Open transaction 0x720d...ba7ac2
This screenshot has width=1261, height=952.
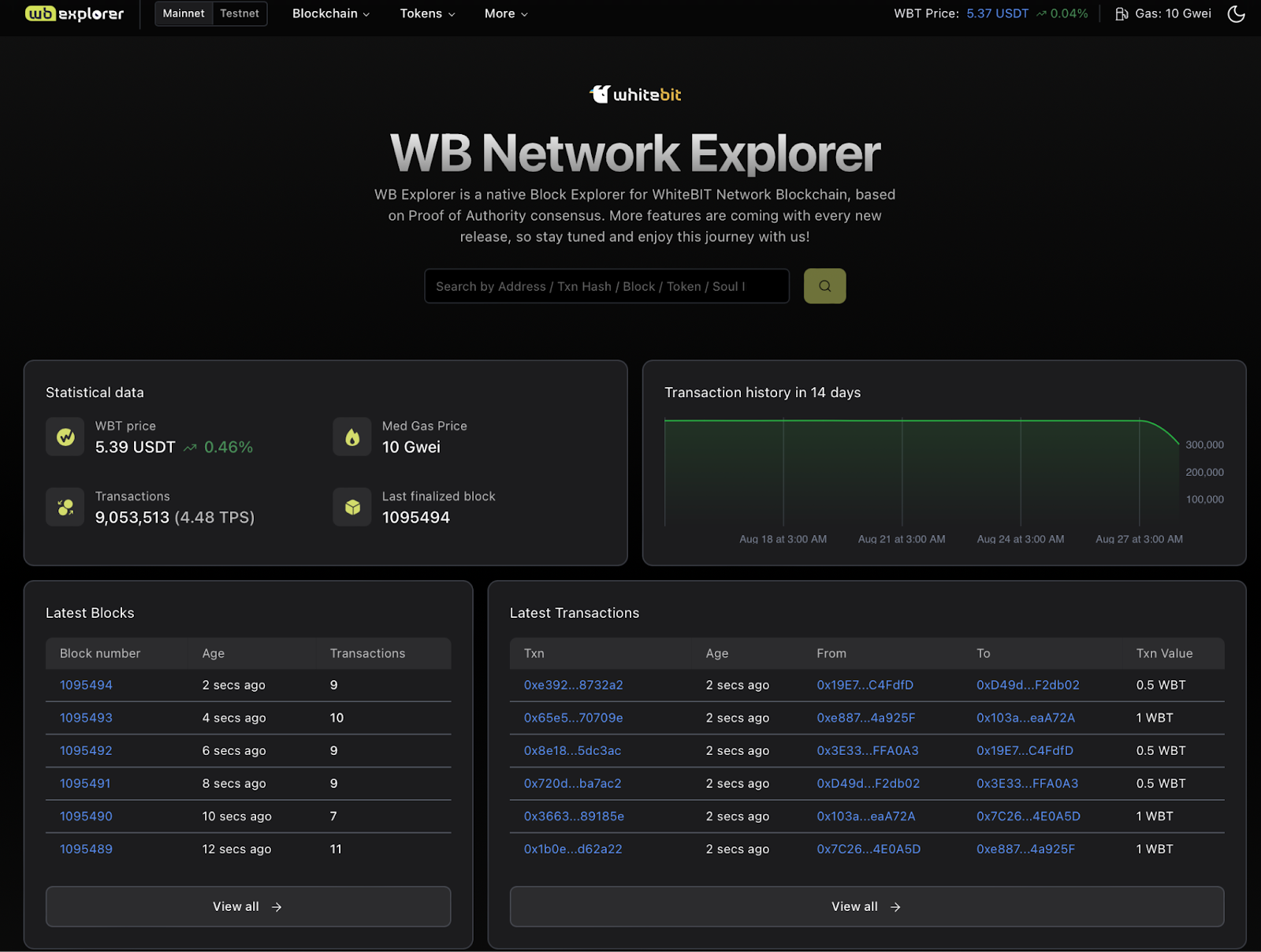(573, 783)
